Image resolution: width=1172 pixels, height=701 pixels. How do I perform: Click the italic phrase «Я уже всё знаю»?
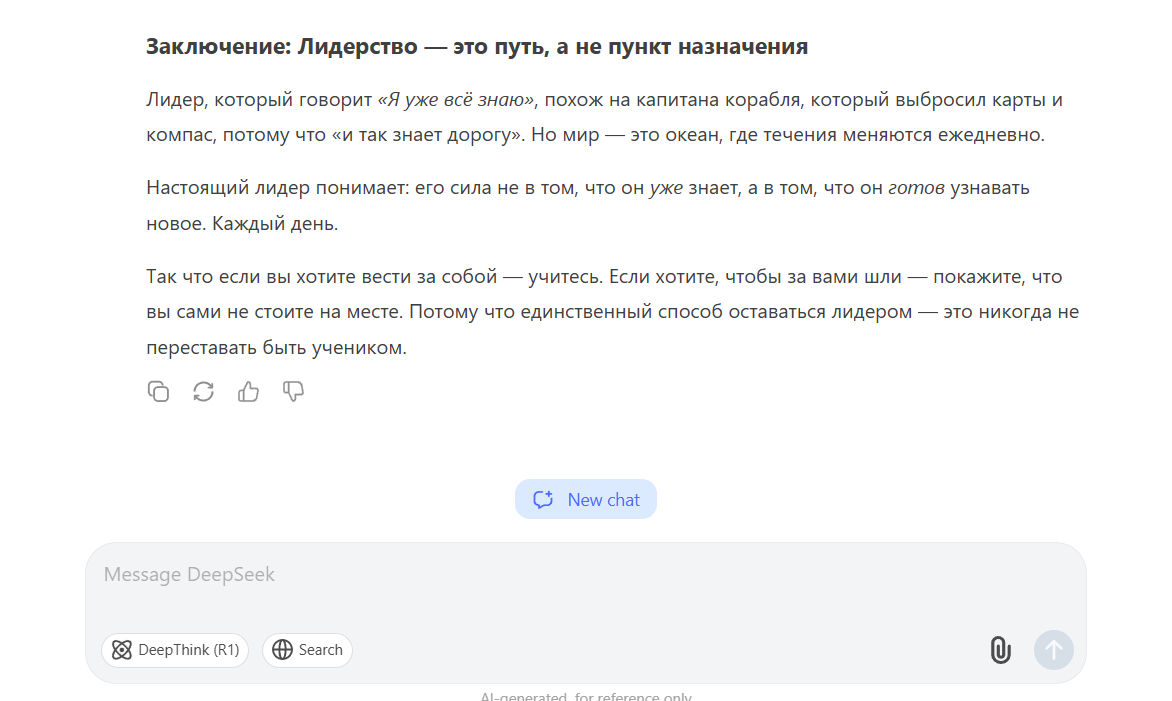(x=456, y=99)
